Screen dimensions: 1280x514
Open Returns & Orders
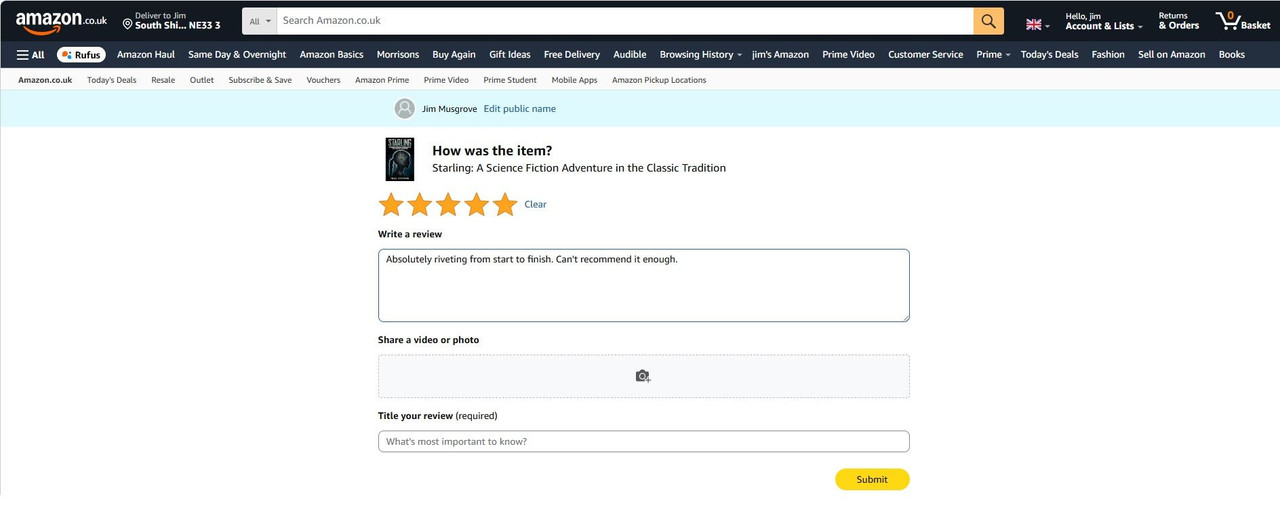(x=1179, y=21)
